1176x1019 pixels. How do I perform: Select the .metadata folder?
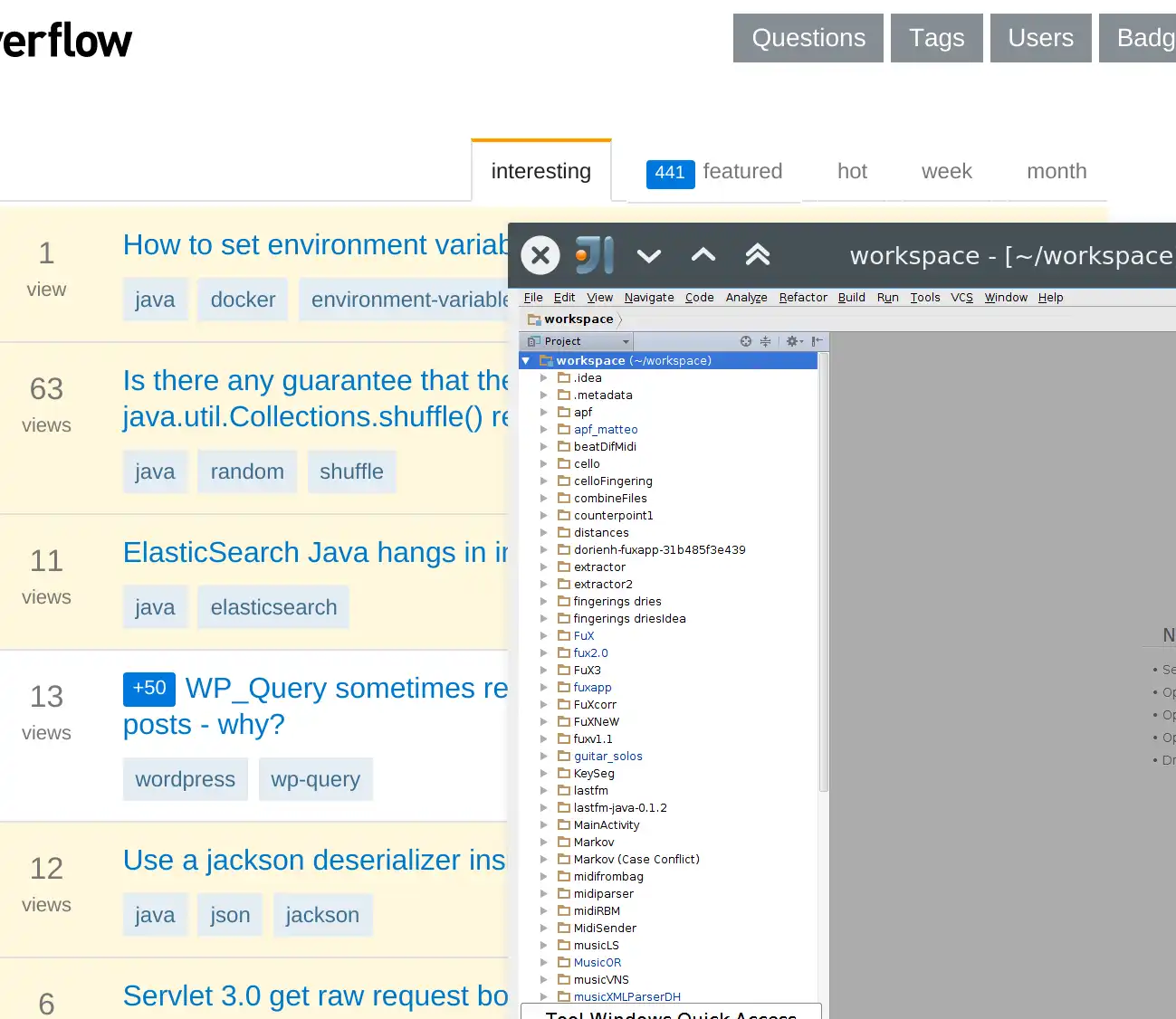[x=603, y=395]
